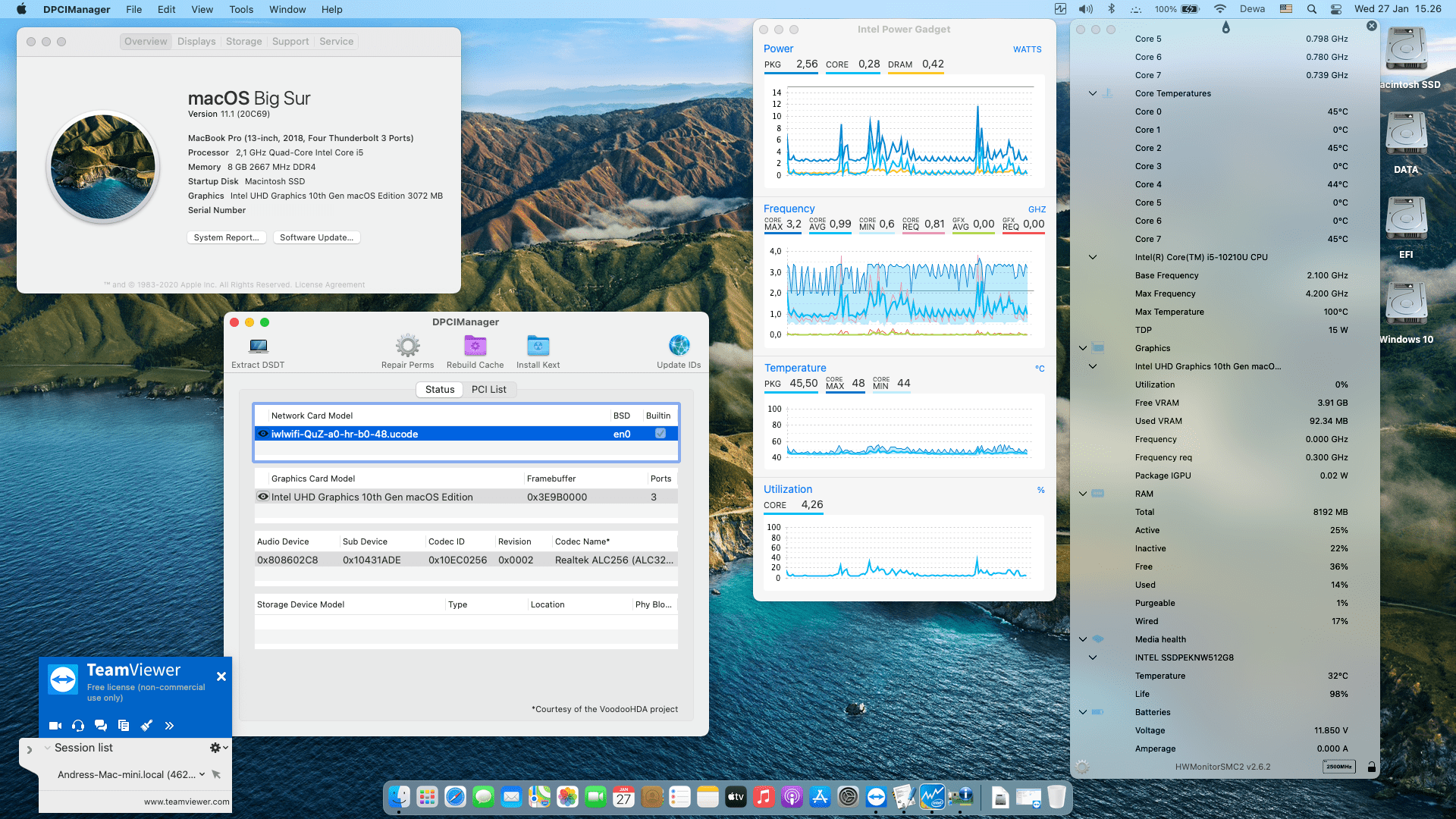
Task: Open Storage tab in About This Mac
Action: (243, 42)
